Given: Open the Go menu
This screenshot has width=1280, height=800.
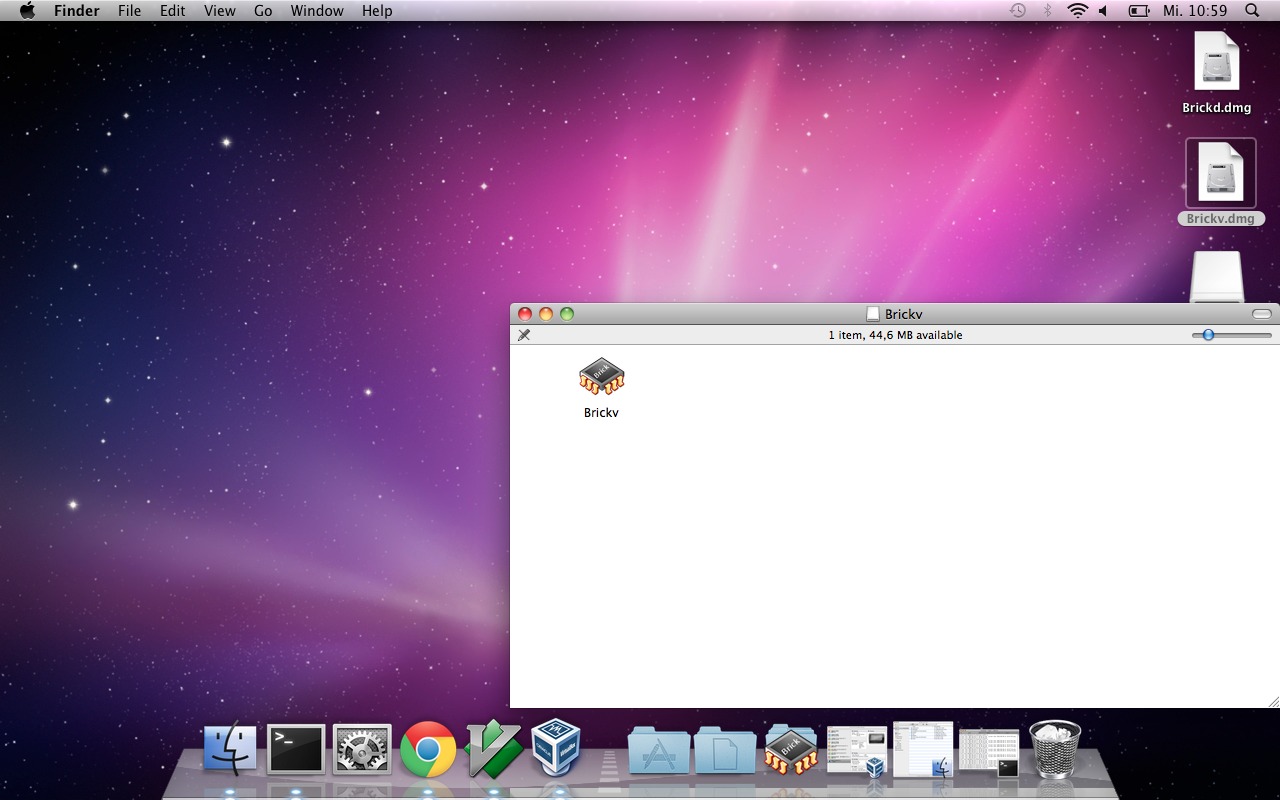Looking at the screenshot, I should [263, 11].
